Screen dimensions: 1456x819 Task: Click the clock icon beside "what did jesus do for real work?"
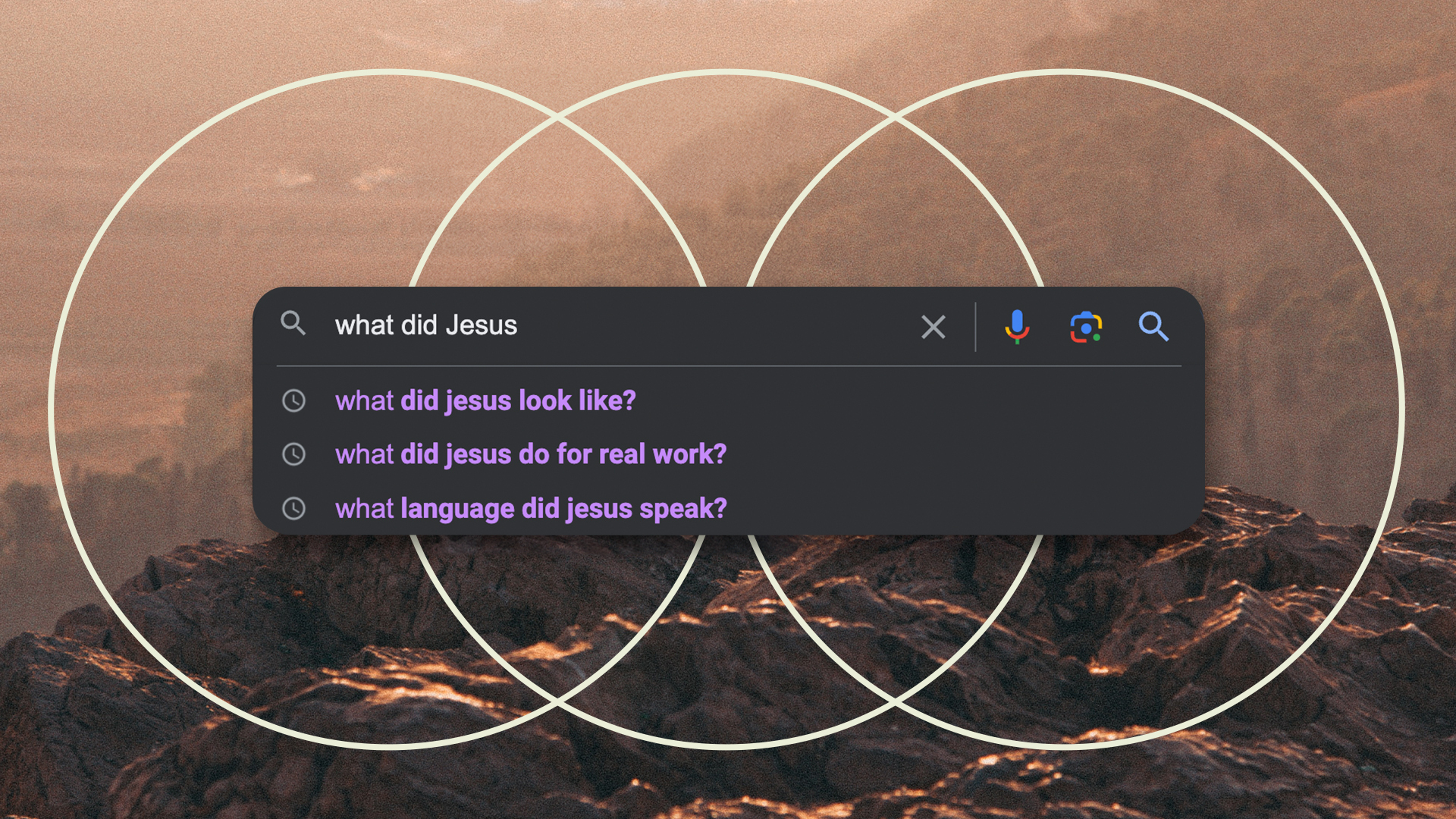coord(294,454)
